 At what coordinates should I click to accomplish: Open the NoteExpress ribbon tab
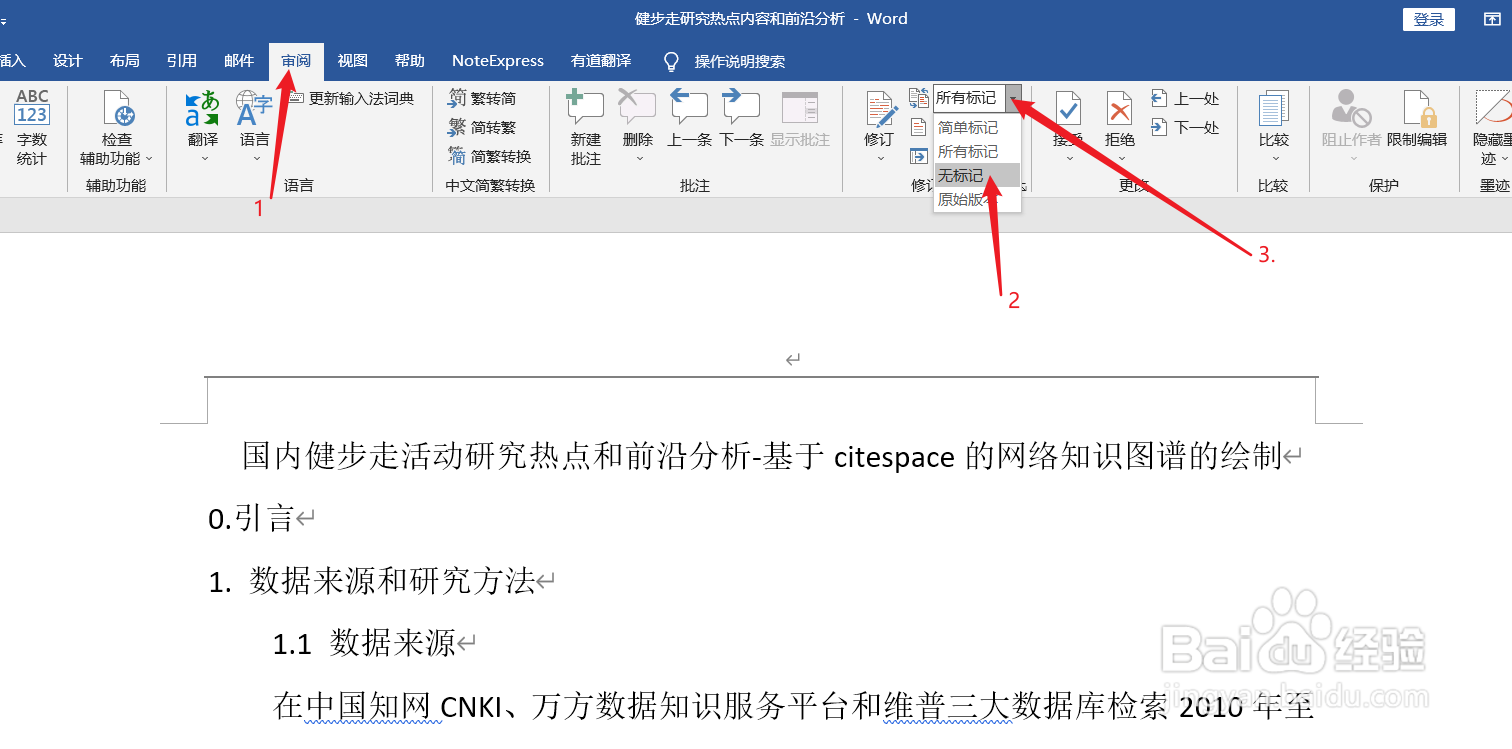click(x=497, y=60)
